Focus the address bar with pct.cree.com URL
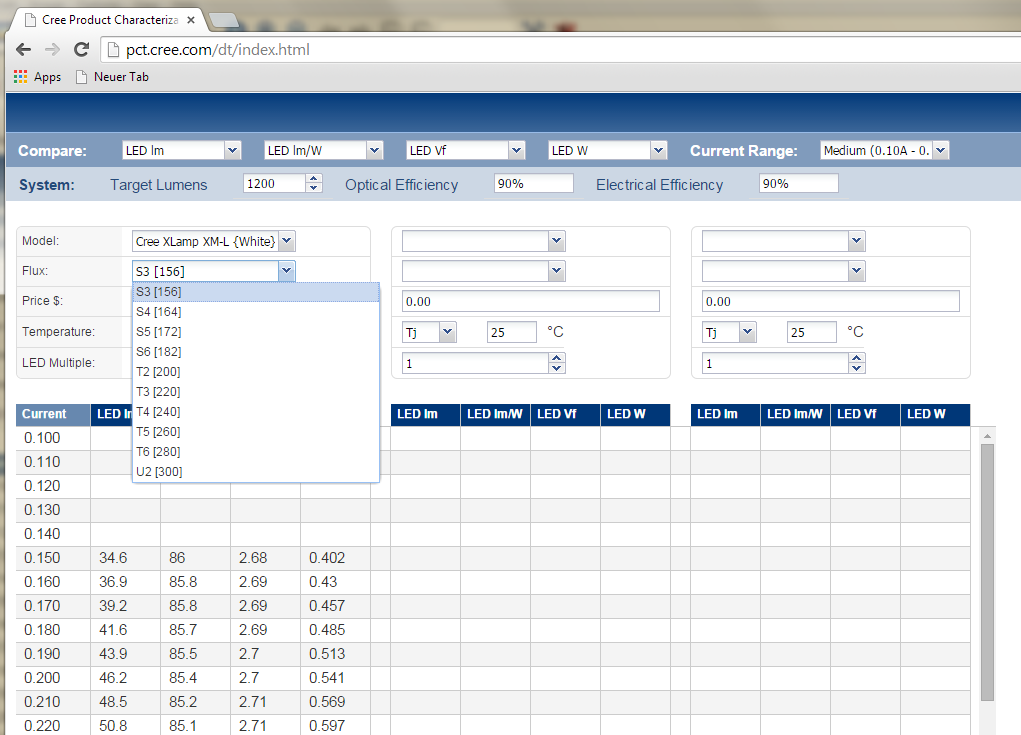The image size is (1021, 735). click(560, 49)
